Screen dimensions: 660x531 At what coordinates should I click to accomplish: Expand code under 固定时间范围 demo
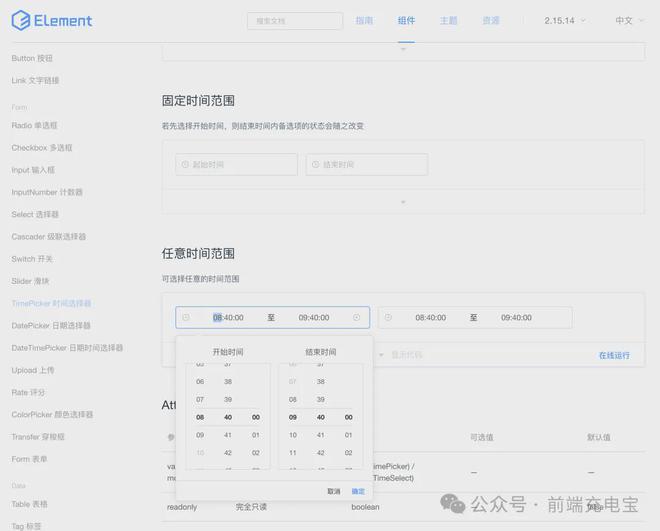tap(403, 202)
